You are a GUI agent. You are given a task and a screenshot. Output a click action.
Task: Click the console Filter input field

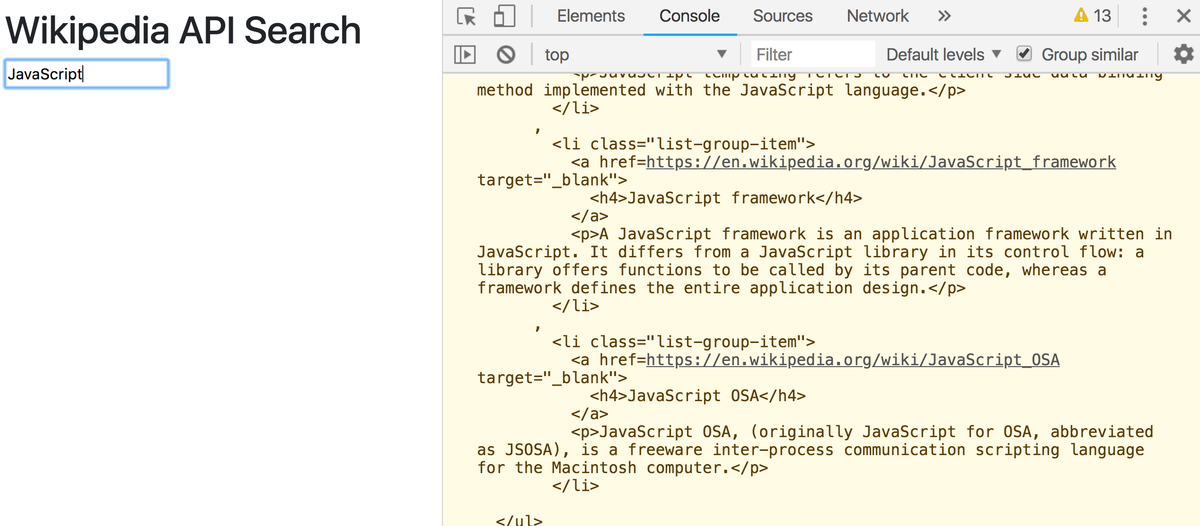pos(810,55)
